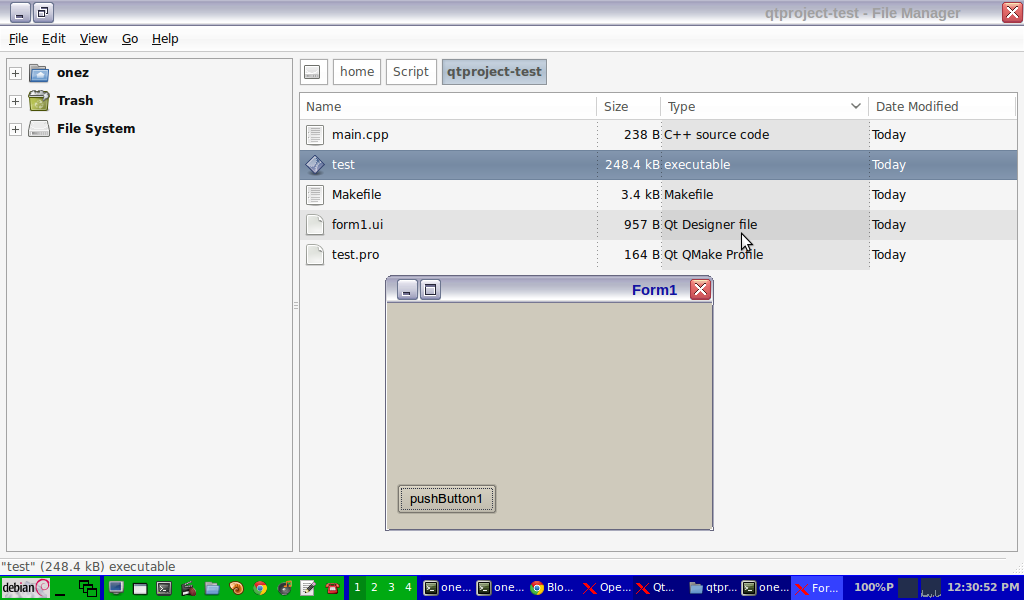Click the desktop screen icon in the taskbar
Viewport: 1024px width, 600px height.
click(x=116, y=587)
